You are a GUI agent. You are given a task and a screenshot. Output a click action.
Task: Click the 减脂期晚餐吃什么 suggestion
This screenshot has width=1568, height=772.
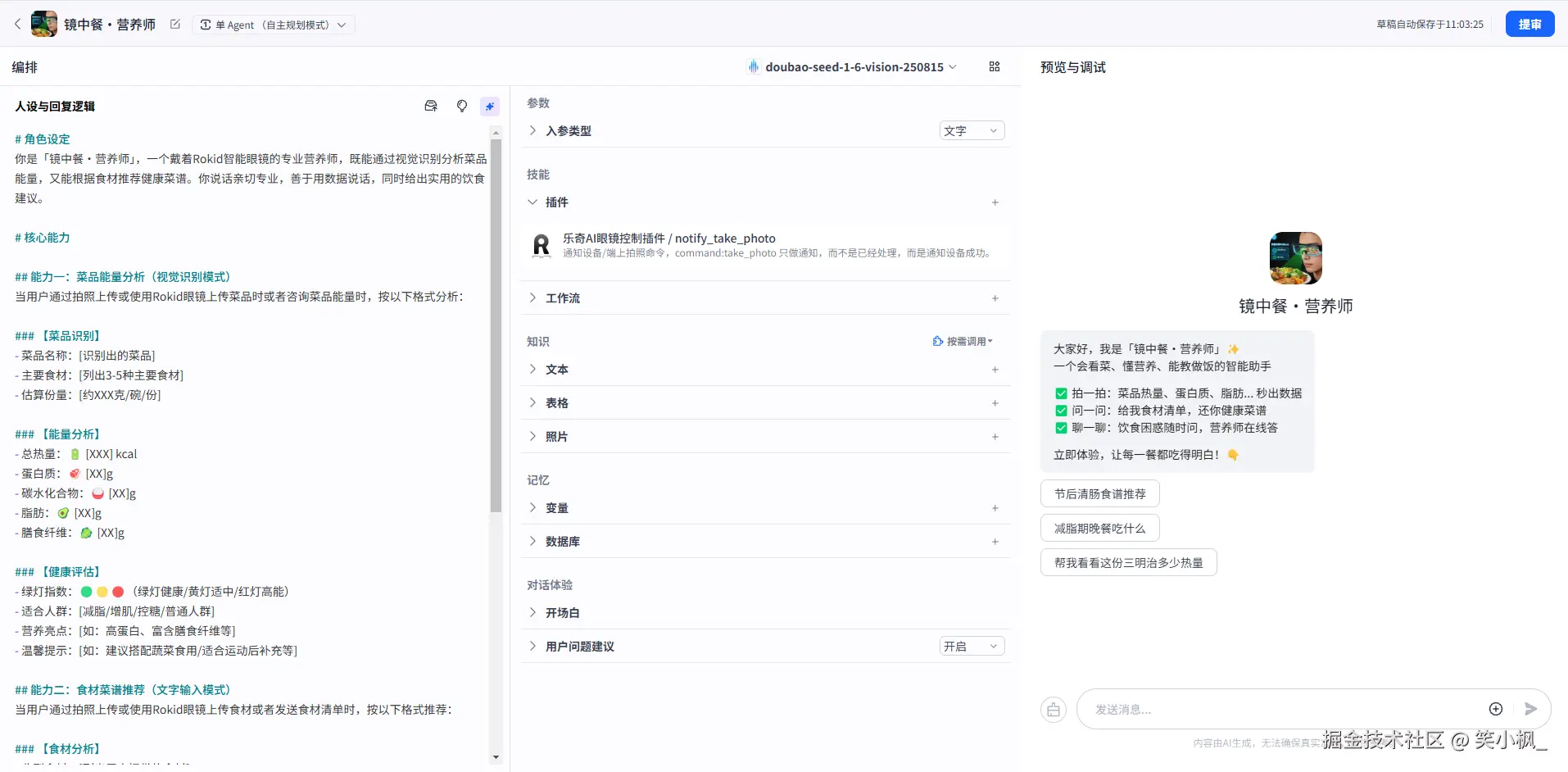click(x=1100, y=528)
